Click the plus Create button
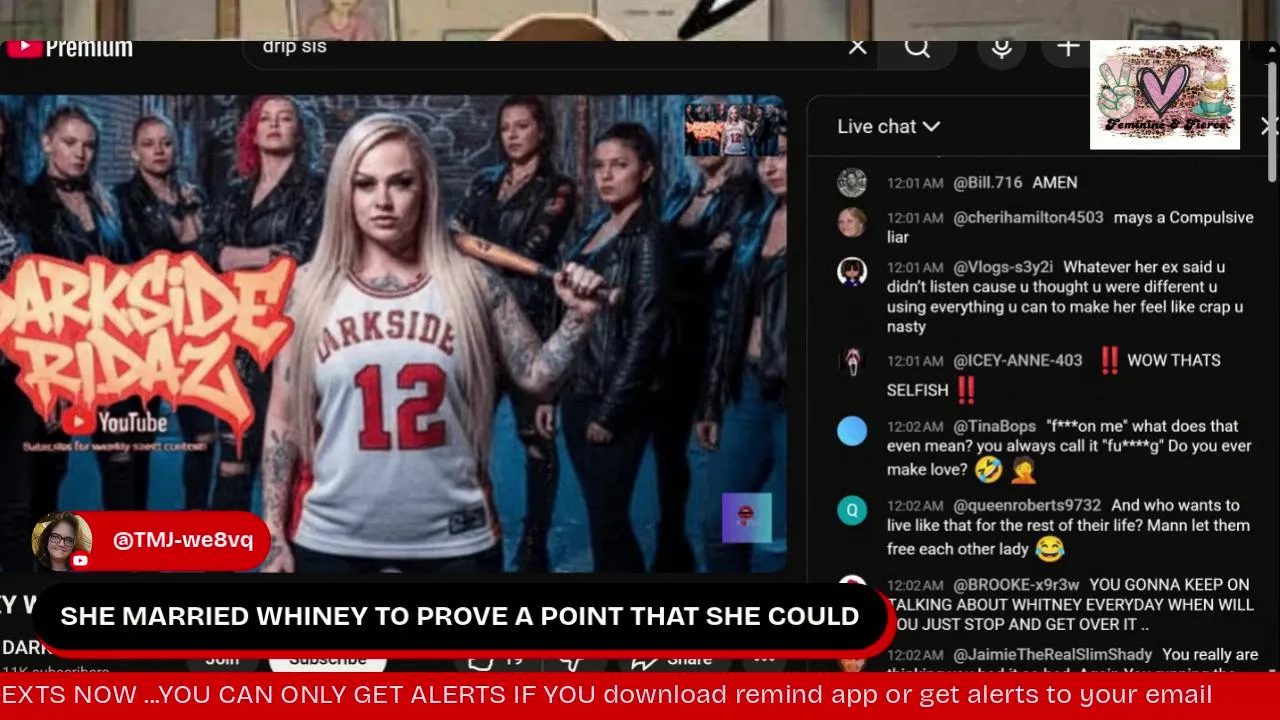The height and width of the screenshot is (720, 1280). point(1067,48)
